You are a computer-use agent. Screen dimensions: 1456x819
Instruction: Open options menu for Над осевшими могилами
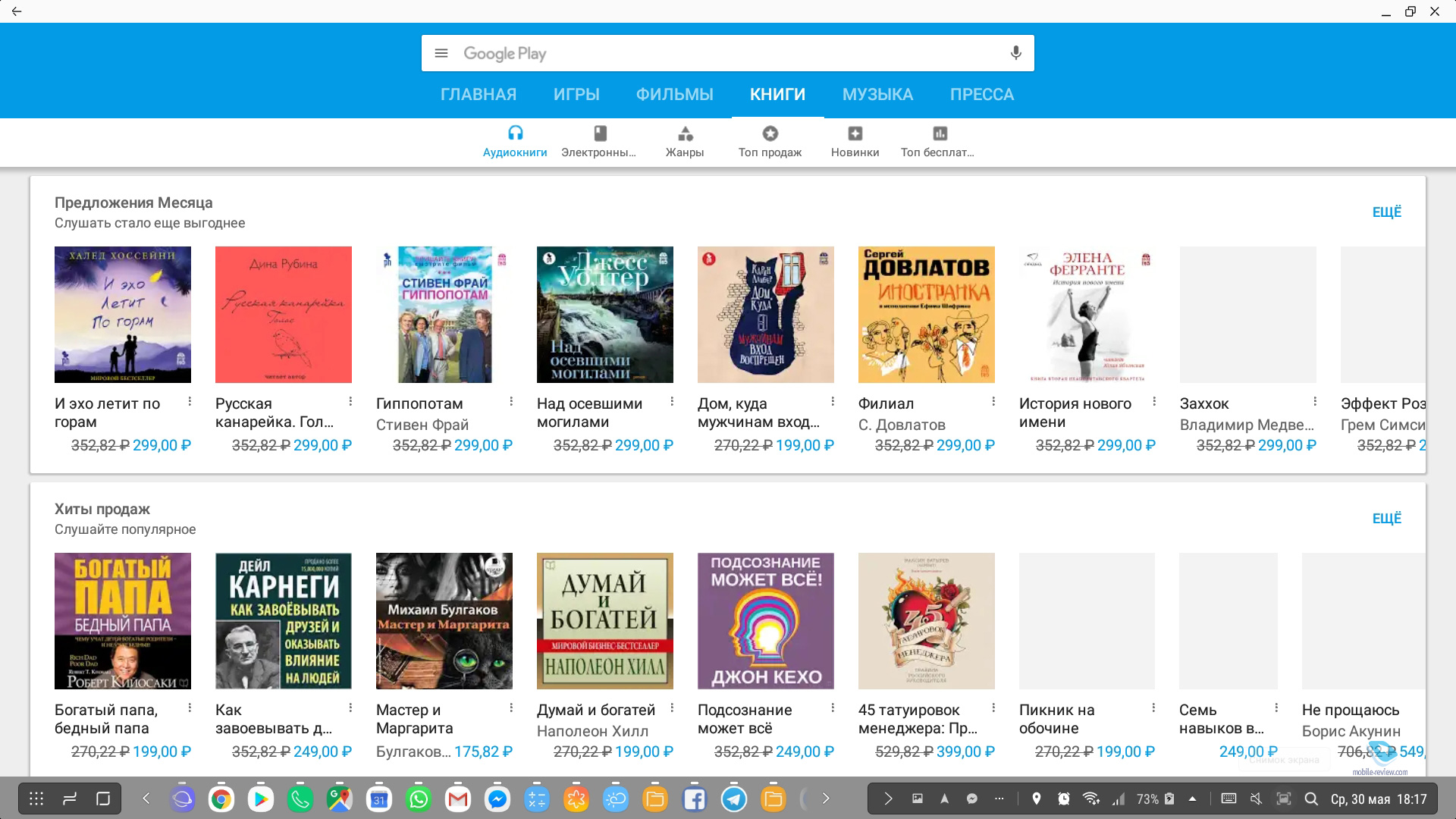[672, 401]
